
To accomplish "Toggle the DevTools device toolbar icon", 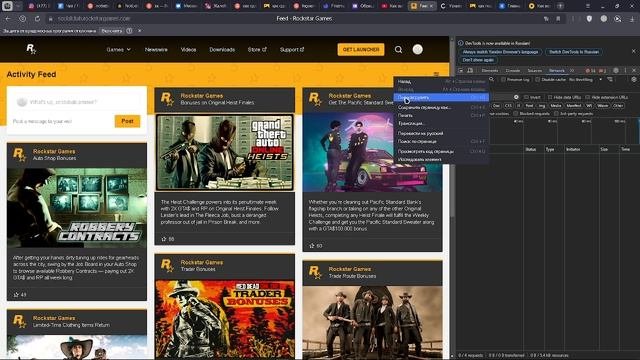I will pos(470,70).
